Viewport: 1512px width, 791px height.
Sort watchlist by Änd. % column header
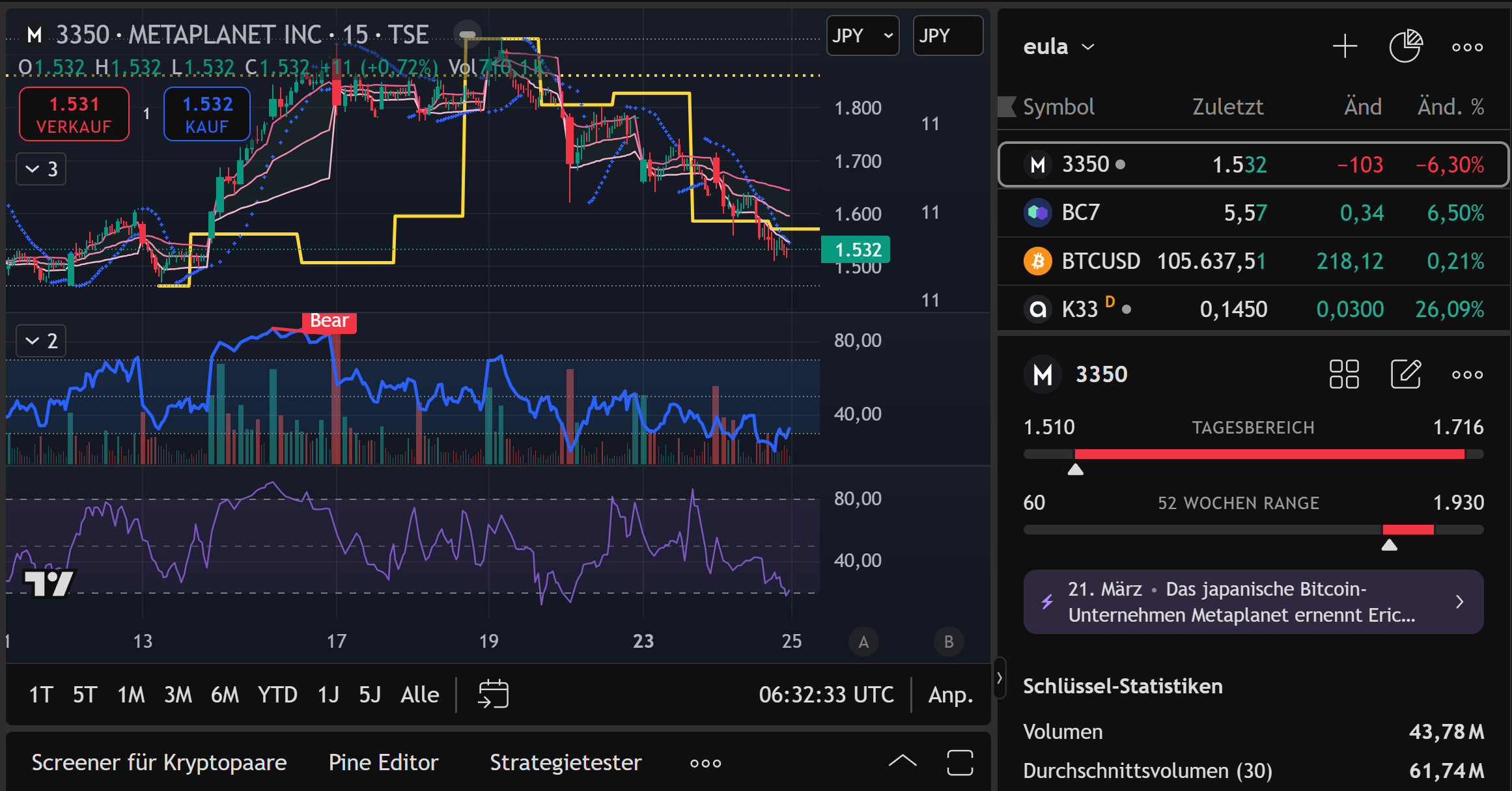[1451, 107]
